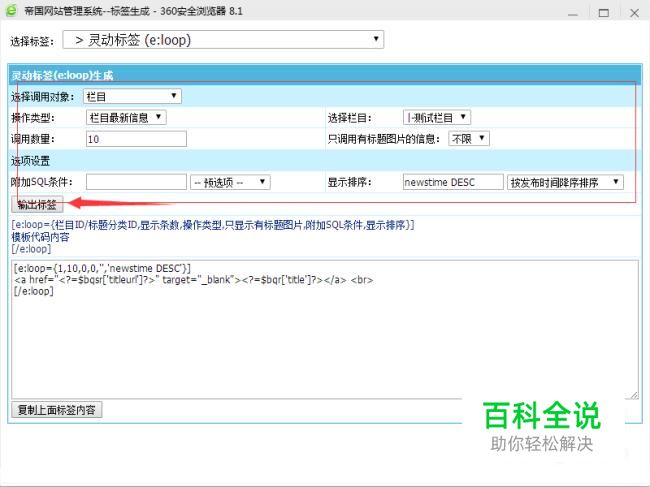
Task: Minimize the 360 browser window
Action: (573, 13)
